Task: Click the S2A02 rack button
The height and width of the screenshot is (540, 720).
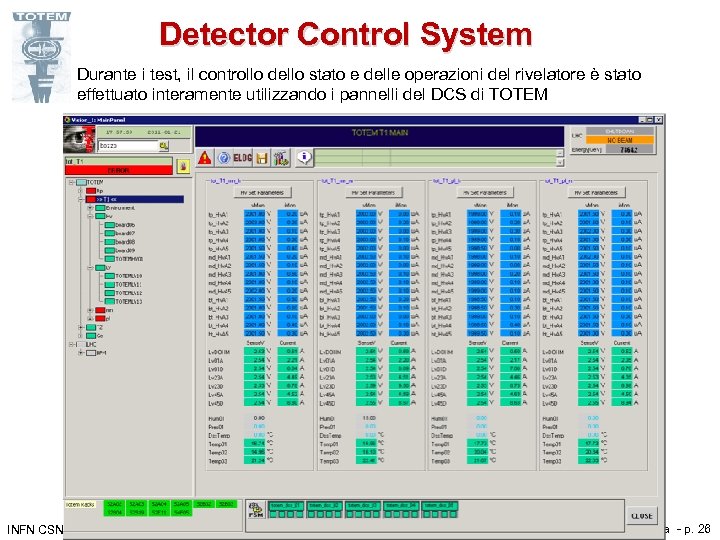Action: click(114, 504)
